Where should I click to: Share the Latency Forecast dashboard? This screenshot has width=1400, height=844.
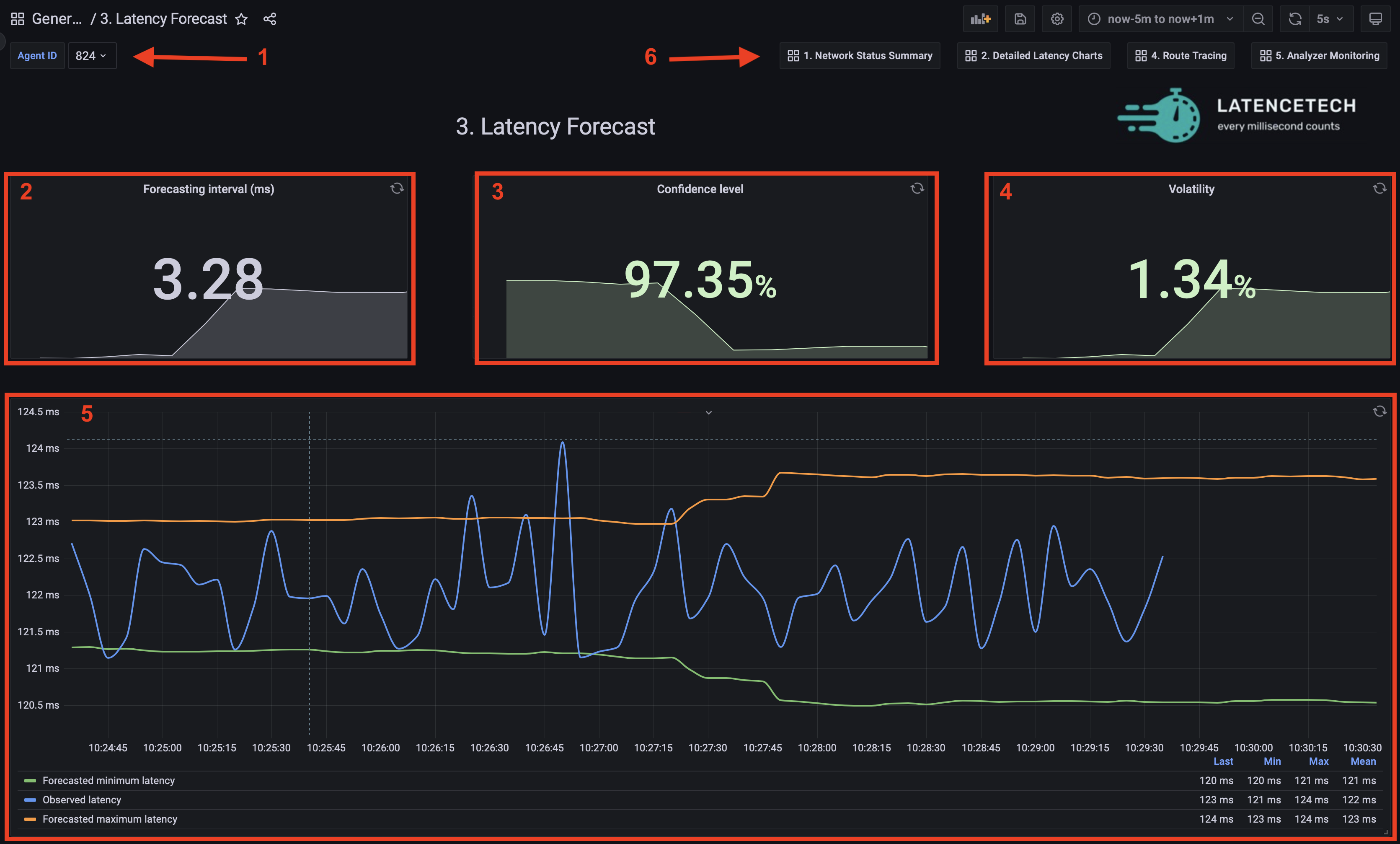click(270, 18)
